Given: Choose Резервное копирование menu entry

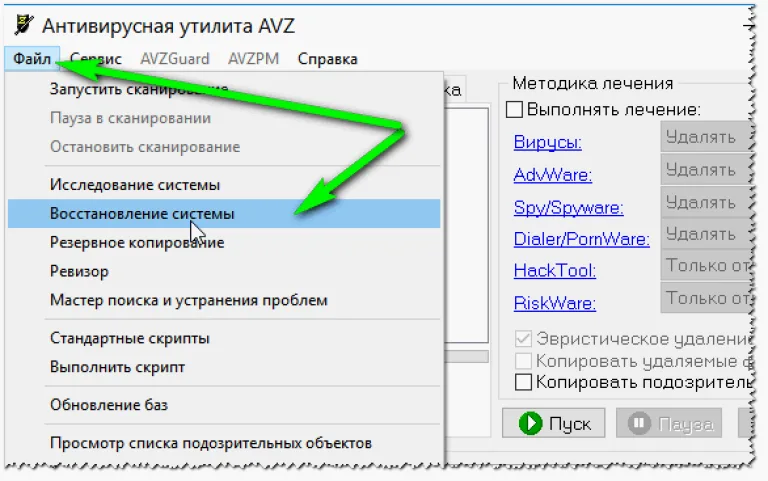Looking at the screenshot, I should pos(224,242).
